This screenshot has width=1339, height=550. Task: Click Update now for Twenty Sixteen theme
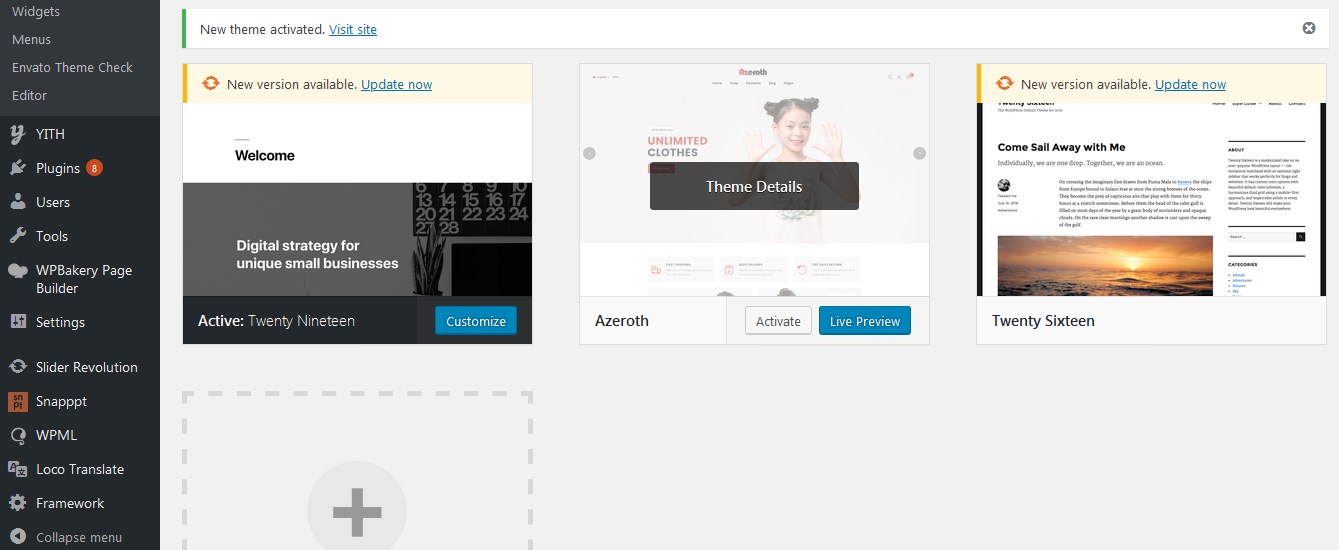coord(1190,84)
